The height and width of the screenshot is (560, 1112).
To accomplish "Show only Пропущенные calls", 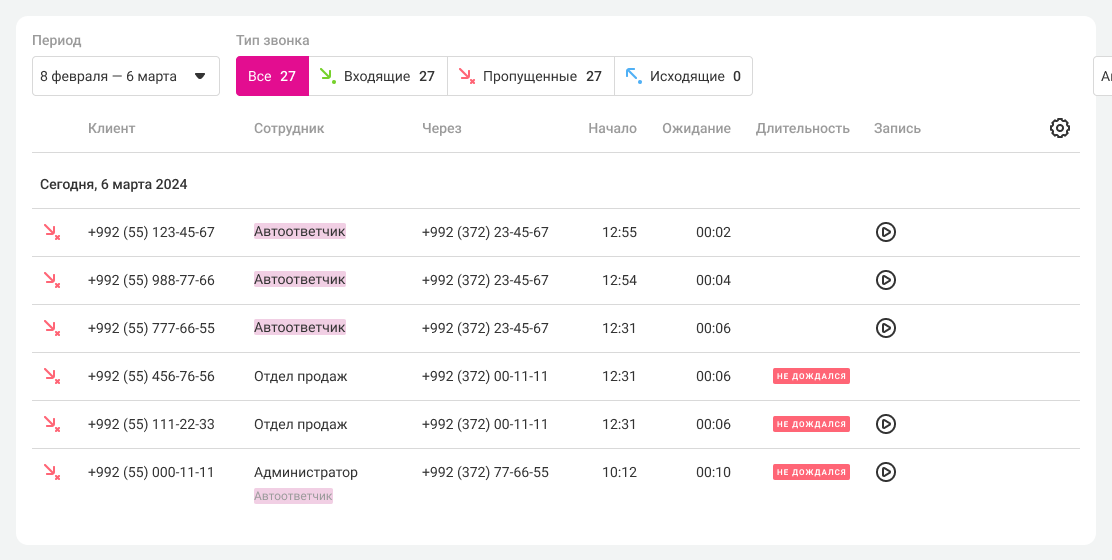I will pos(530,76).
